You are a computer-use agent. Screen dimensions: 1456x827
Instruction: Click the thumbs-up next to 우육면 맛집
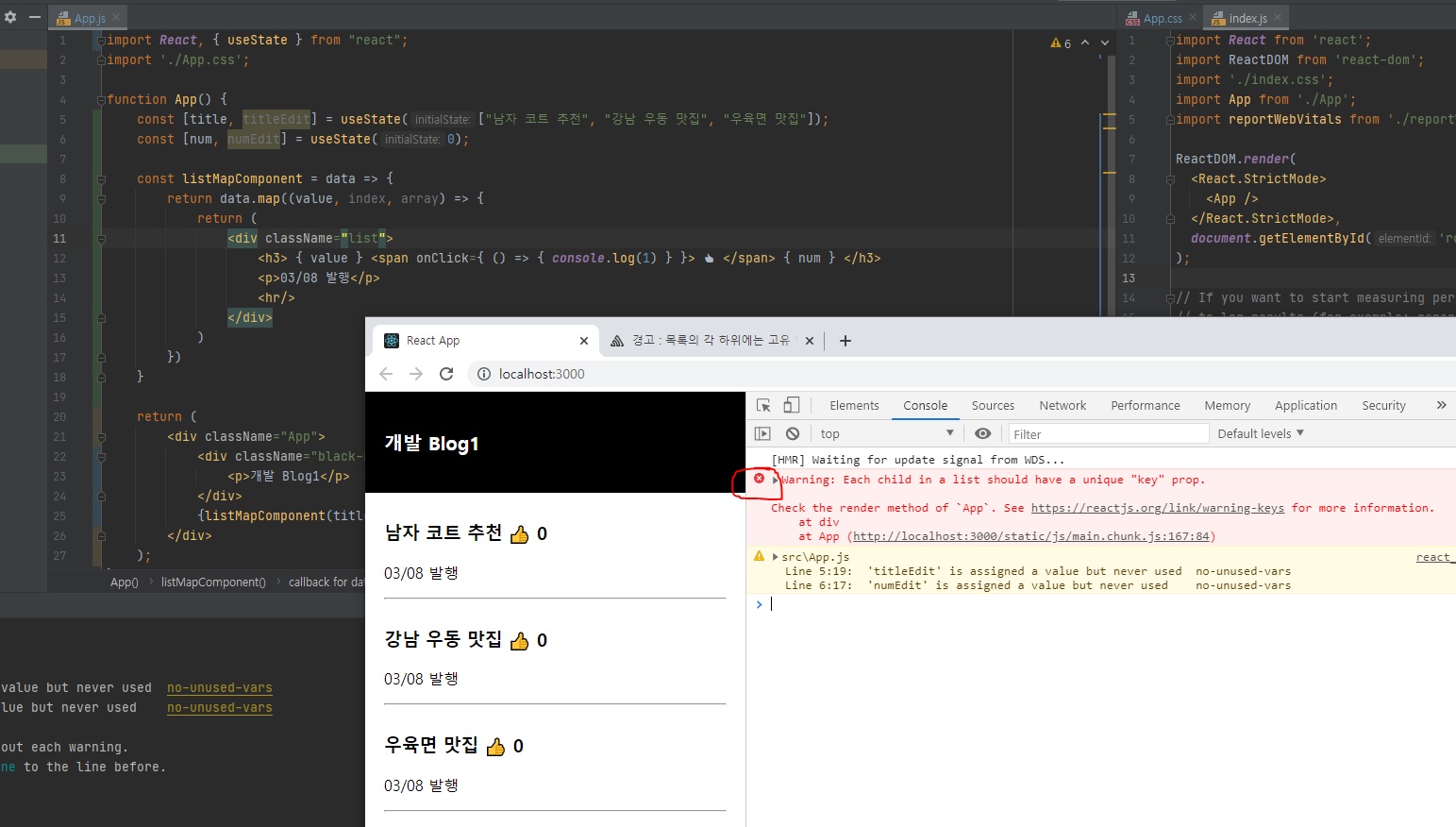click(x=495, y=747)
